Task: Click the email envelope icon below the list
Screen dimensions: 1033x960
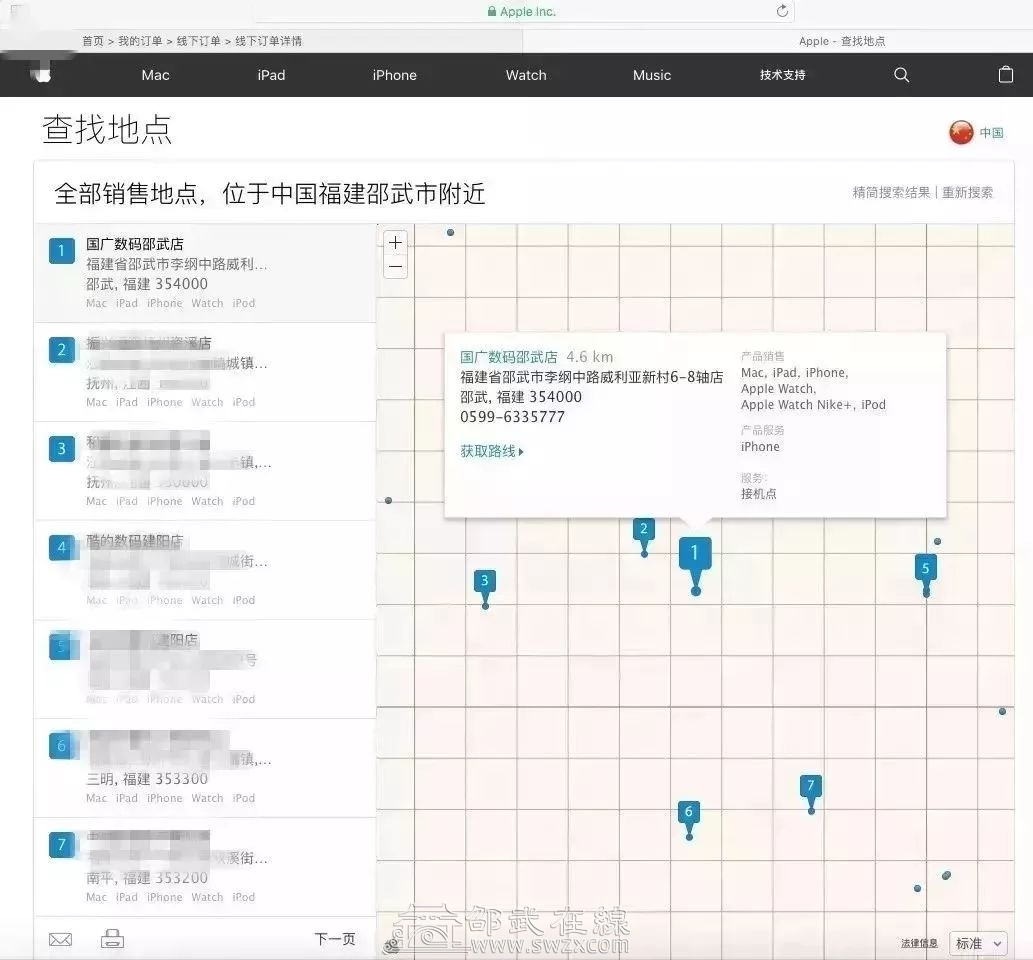Action: tap(60, 939)
